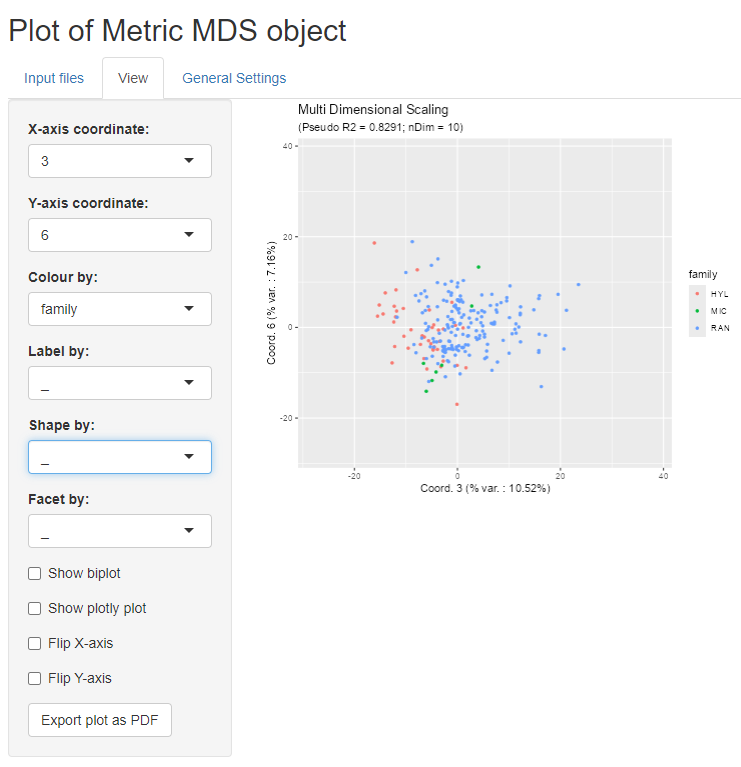Open the Colour by select showing family
This screenshot has width=741, height=767.
120,309
